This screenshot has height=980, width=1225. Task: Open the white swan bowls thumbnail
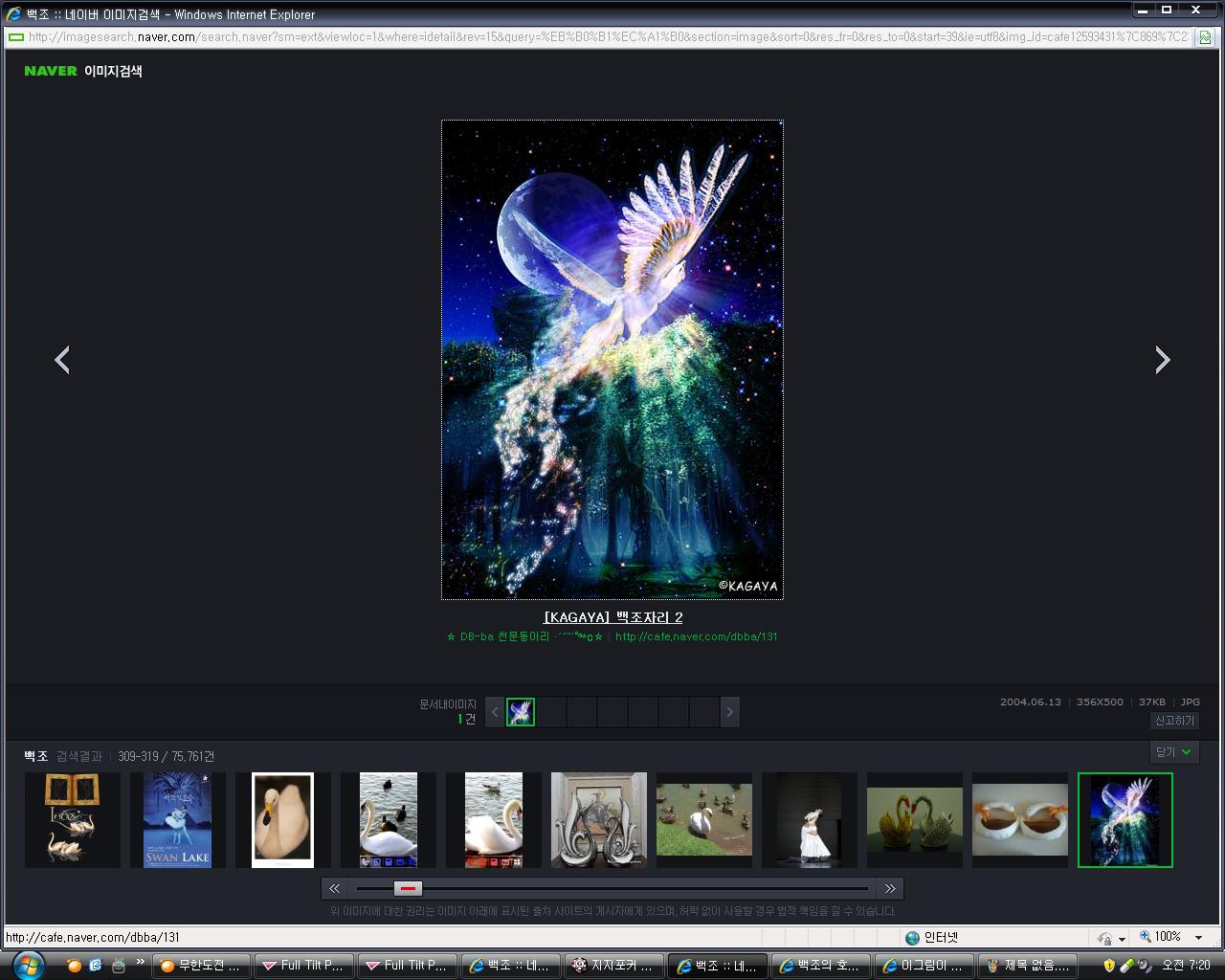pos(1020,820)
